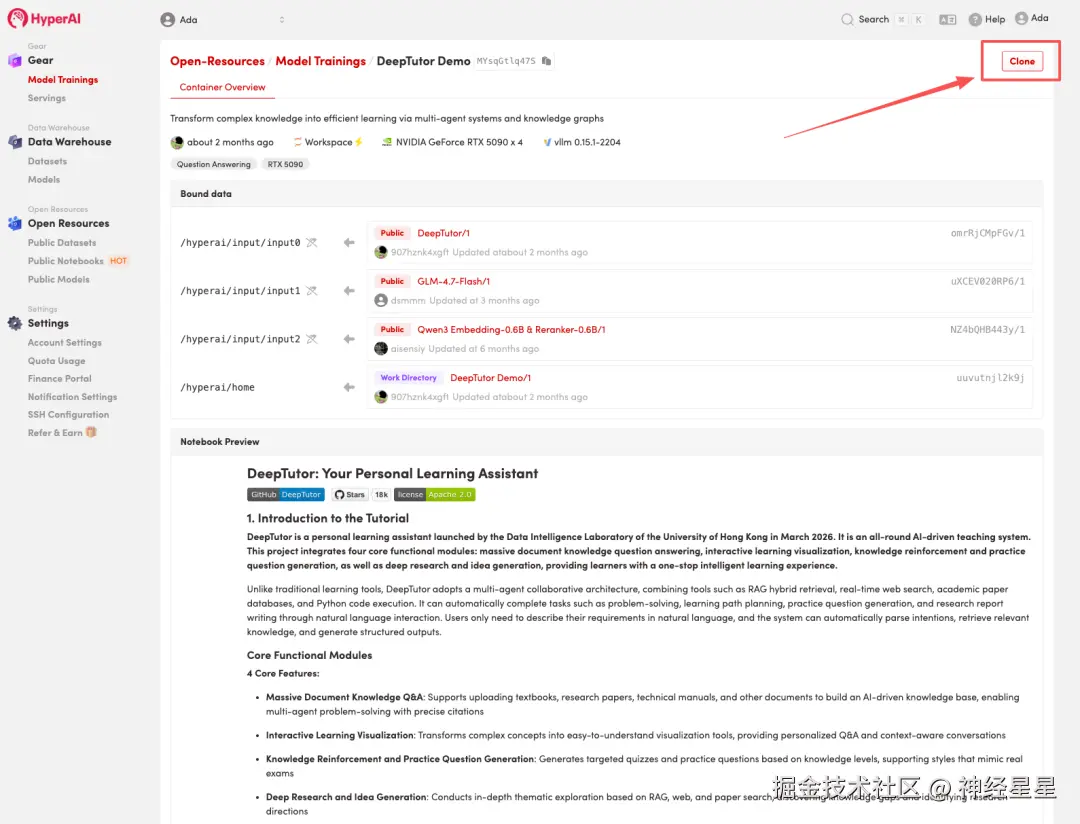Click the /hyperai/home path text
Viewport: 1080px width, 824px height.
coord(217,387)
